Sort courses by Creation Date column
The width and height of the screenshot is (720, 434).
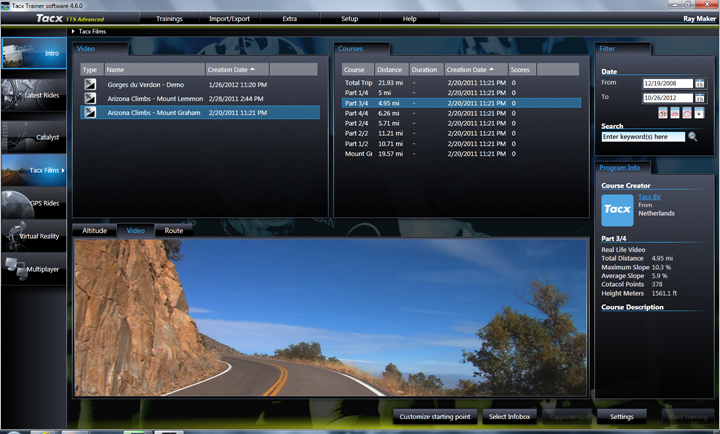coord(476,69)
